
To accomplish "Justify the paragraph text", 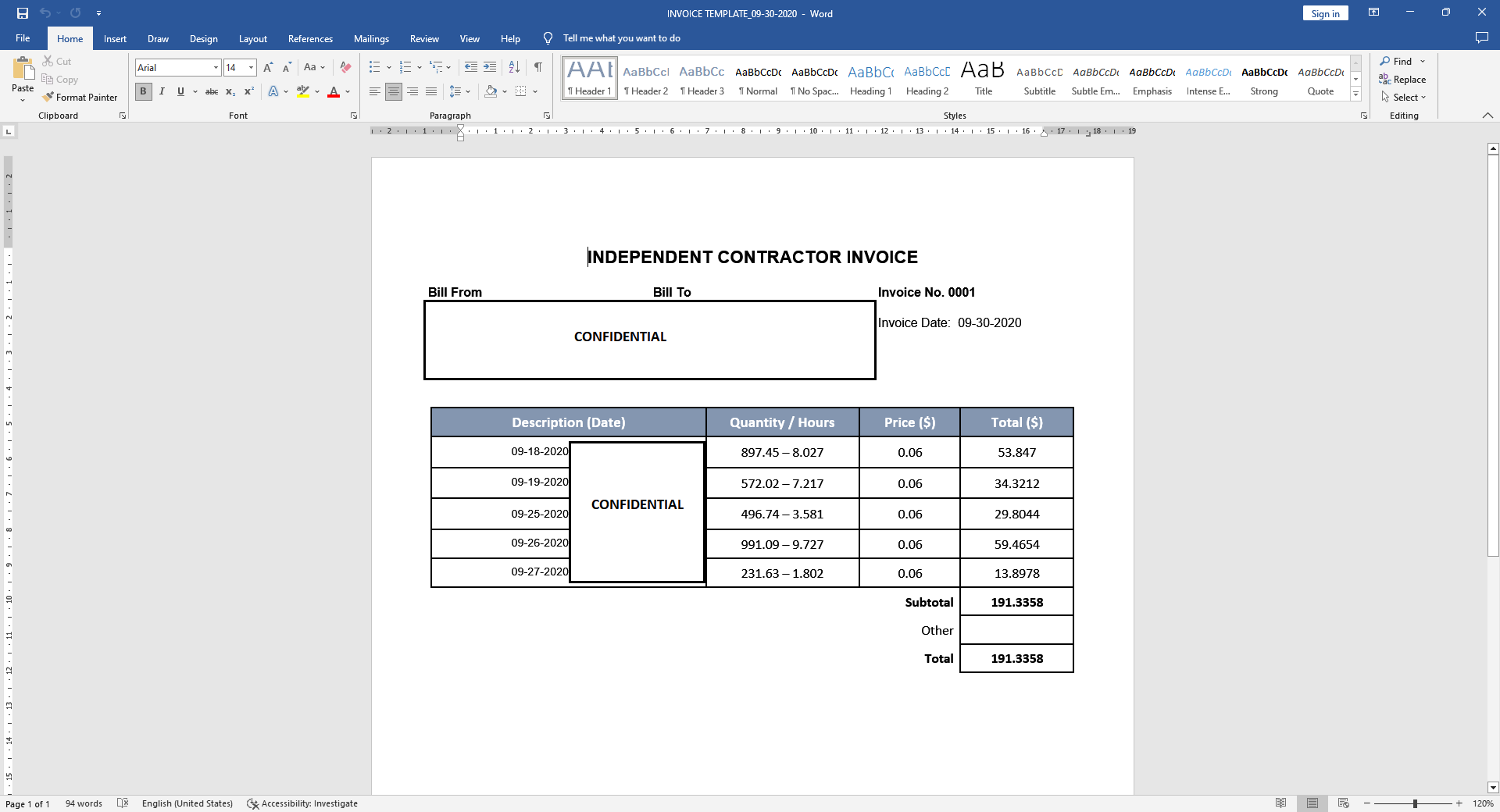I will (431, 92).
